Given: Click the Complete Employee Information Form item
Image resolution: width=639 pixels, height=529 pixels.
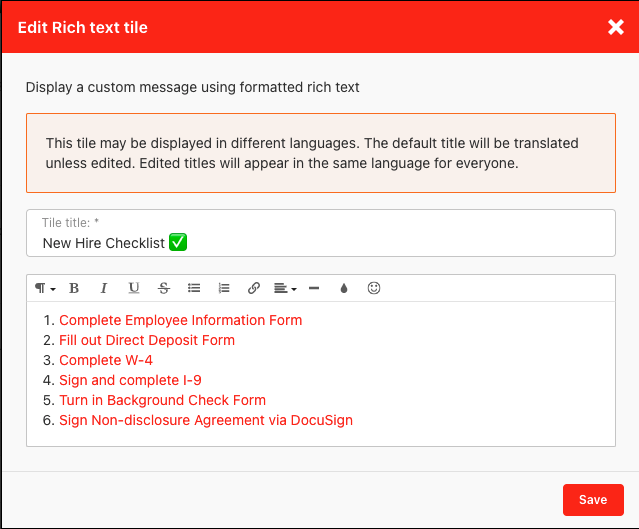Looking at the screenshot, I should 180,320.
